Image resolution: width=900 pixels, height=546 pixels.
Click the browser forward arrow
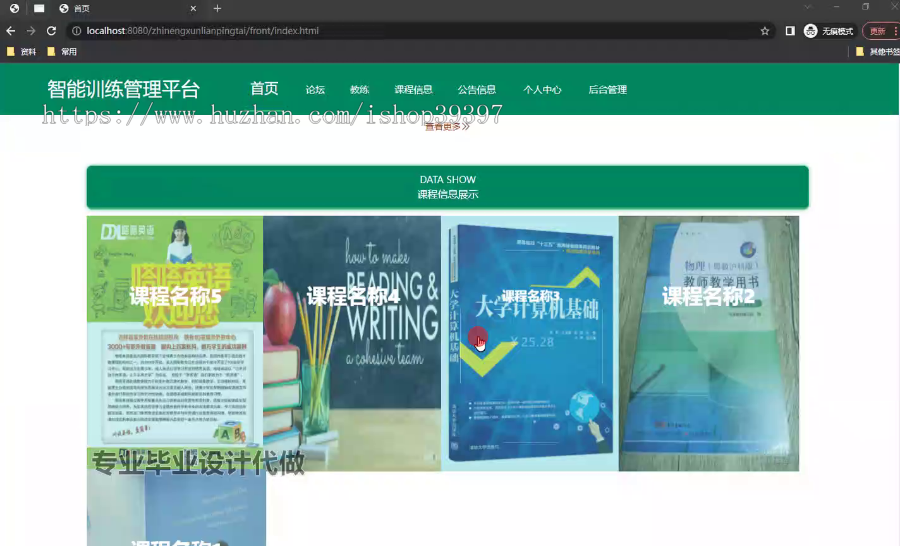tap(31, 31)
